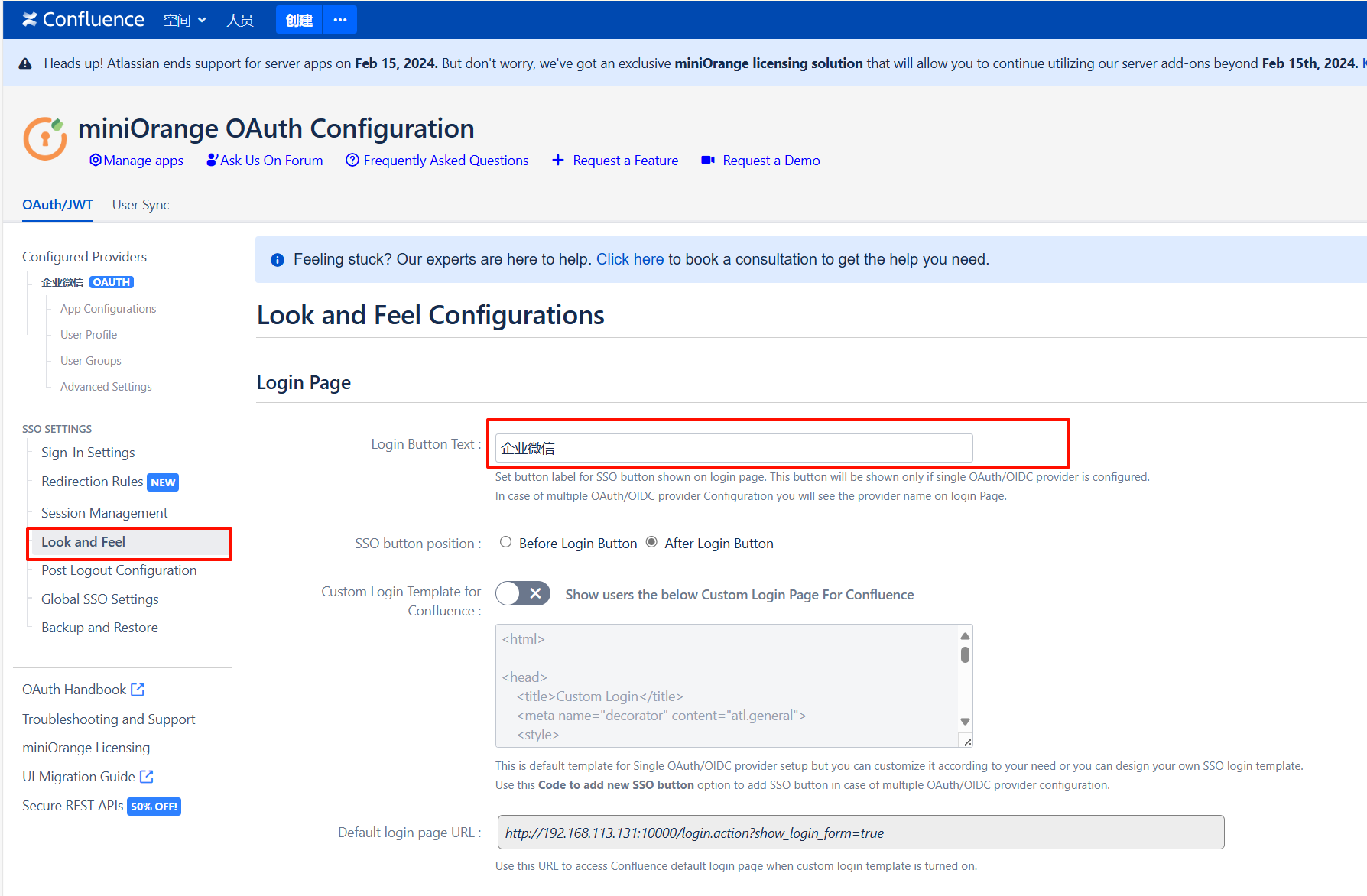Open the UI Migration Guide link
Image resolution: width=1367 pixels, height=896 pixels.
tap(78, 777)
